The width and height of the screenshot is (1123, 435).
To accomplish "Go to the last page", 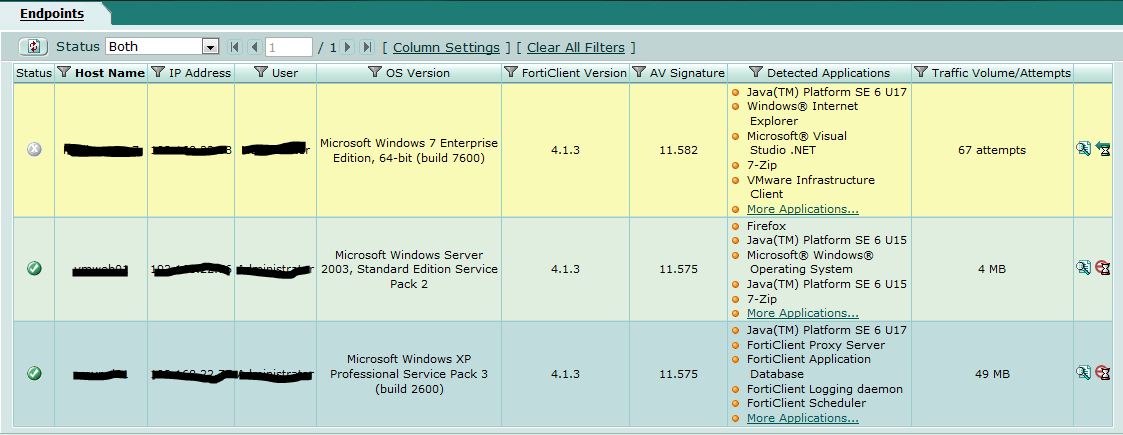I will point(367,47).
